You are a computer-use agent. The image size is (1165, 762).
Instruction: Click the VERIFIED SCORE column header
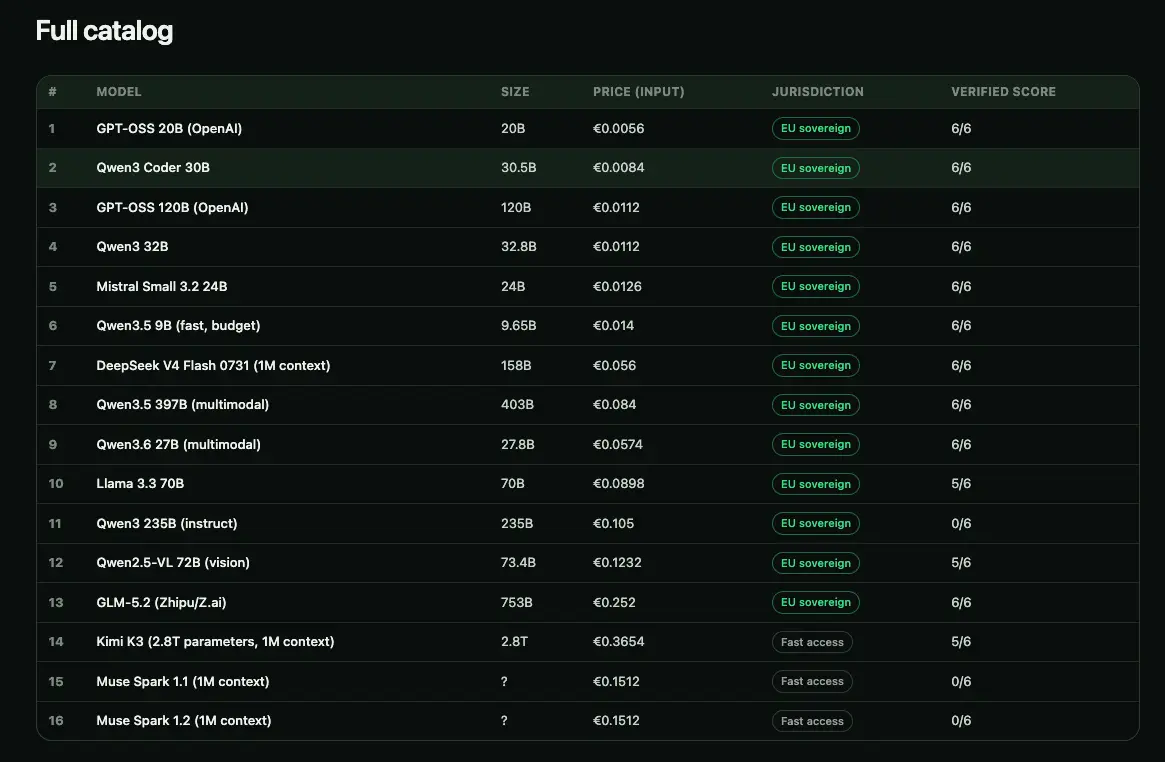[x=1003, y=91]
